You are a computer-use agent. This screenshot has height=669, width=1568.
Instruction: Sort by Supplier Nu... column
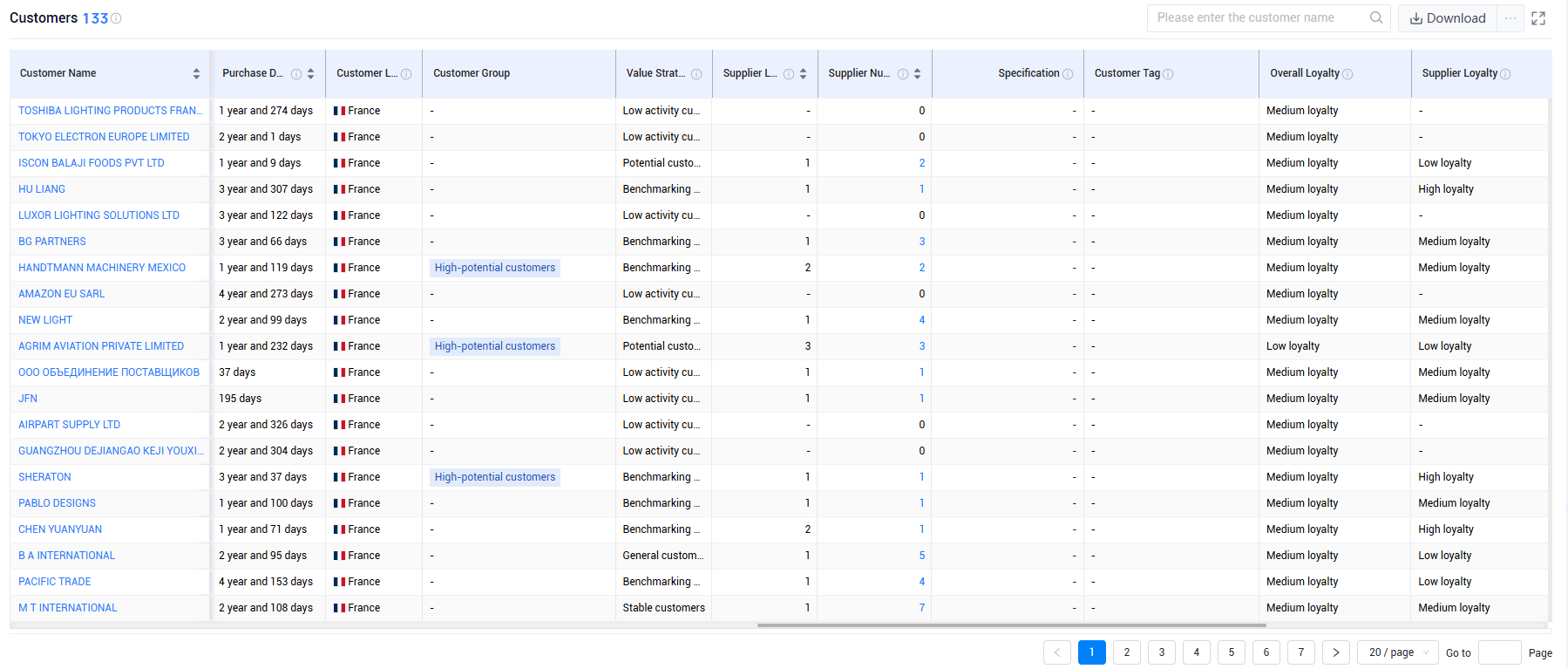coord(917,74)
